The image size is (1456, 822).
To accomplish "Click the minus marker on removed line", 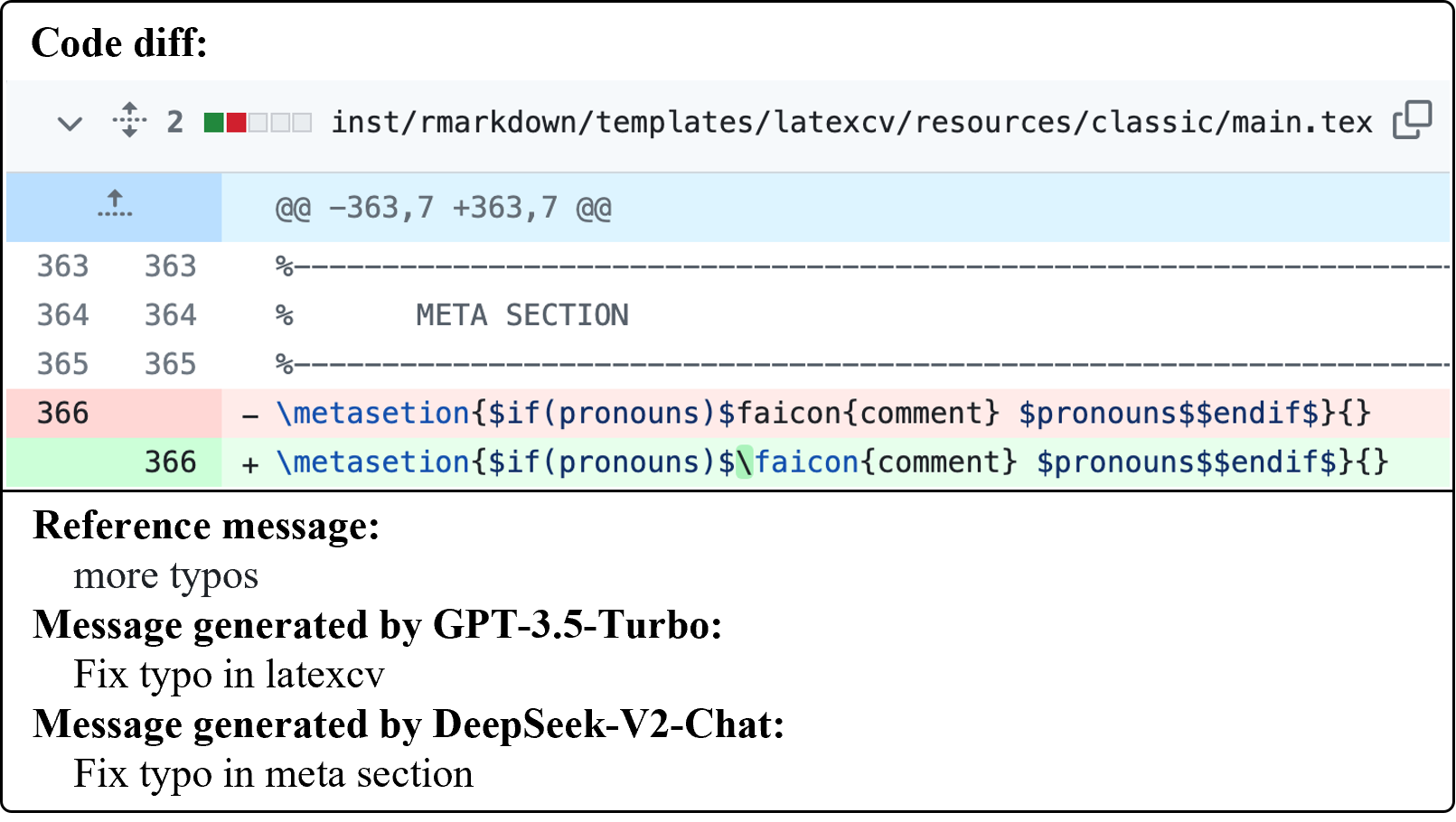I will (250, 415).
